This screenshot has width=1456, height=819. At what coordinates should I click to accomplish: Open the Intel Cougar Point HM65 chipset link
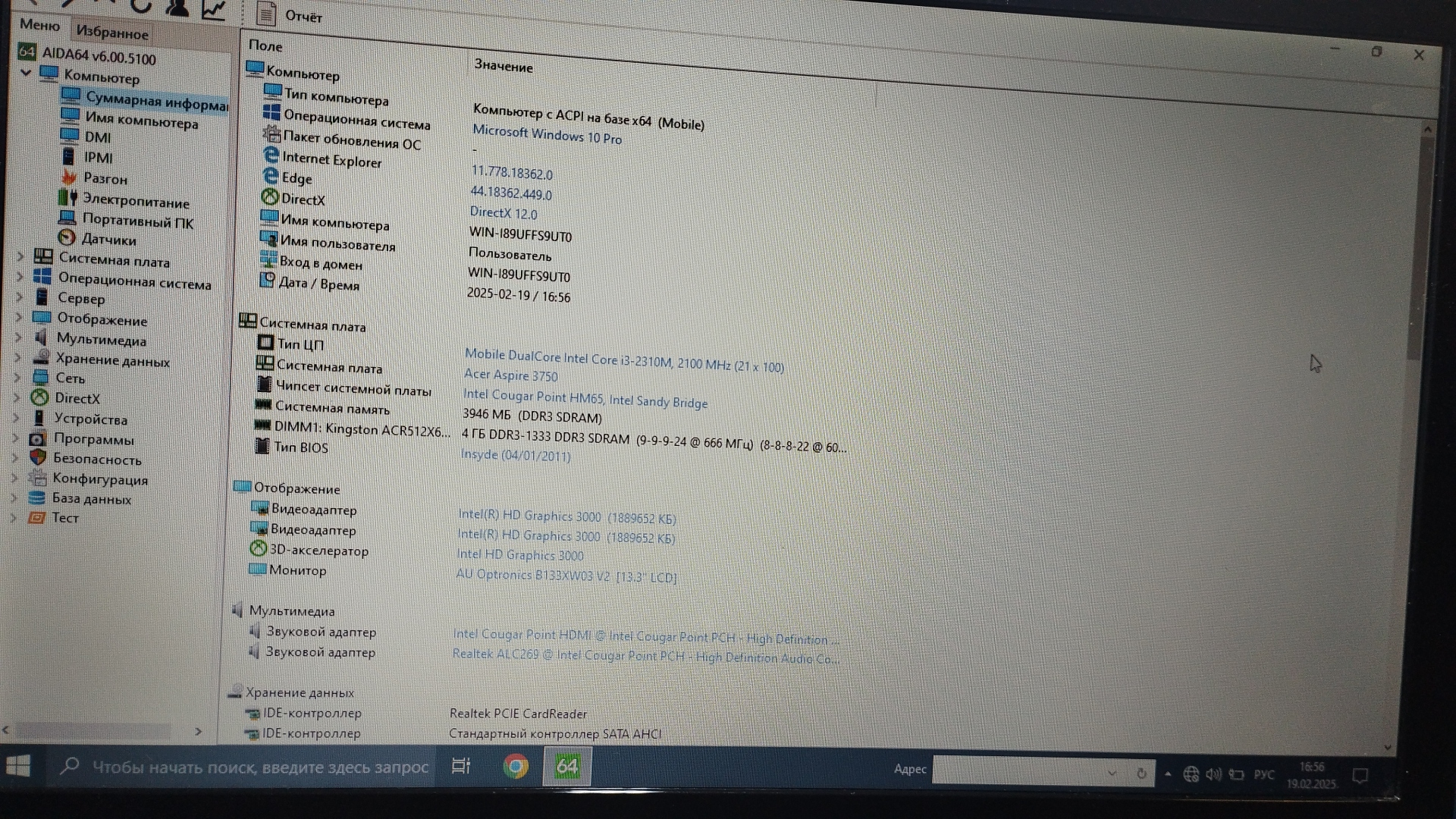(x=585, y=398)
